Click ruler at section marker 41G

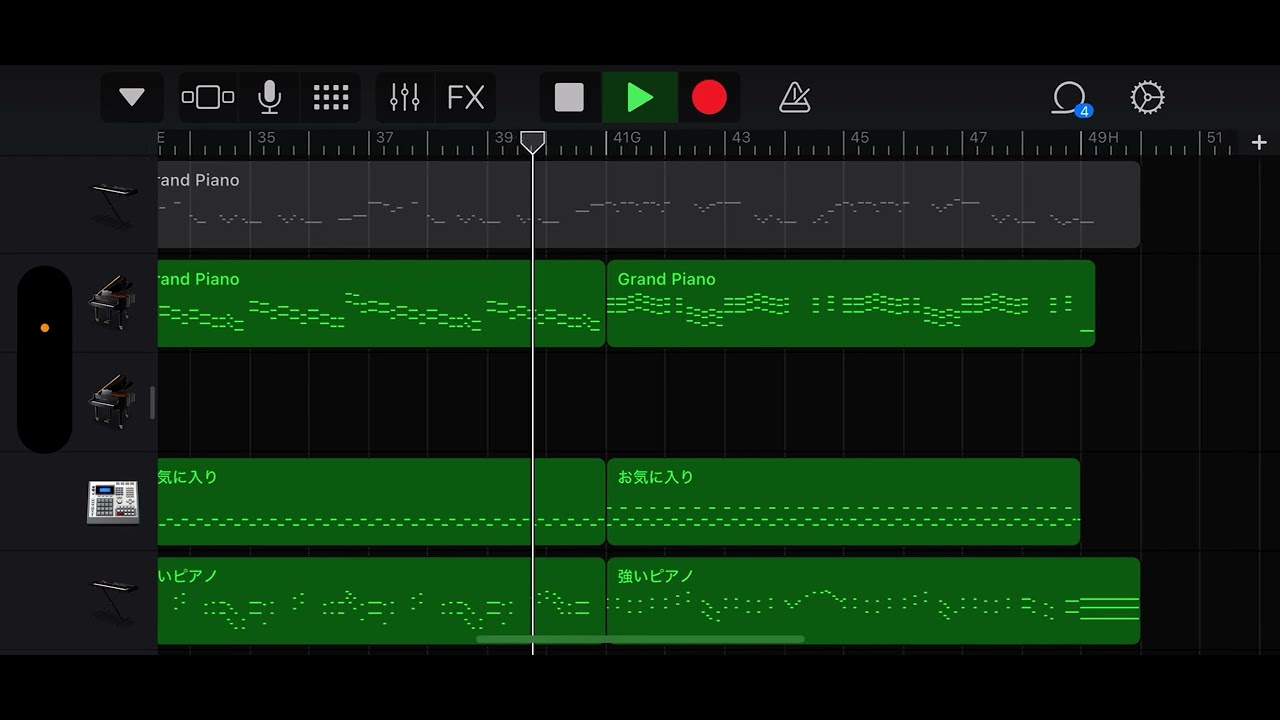click(x=626, y=138)
